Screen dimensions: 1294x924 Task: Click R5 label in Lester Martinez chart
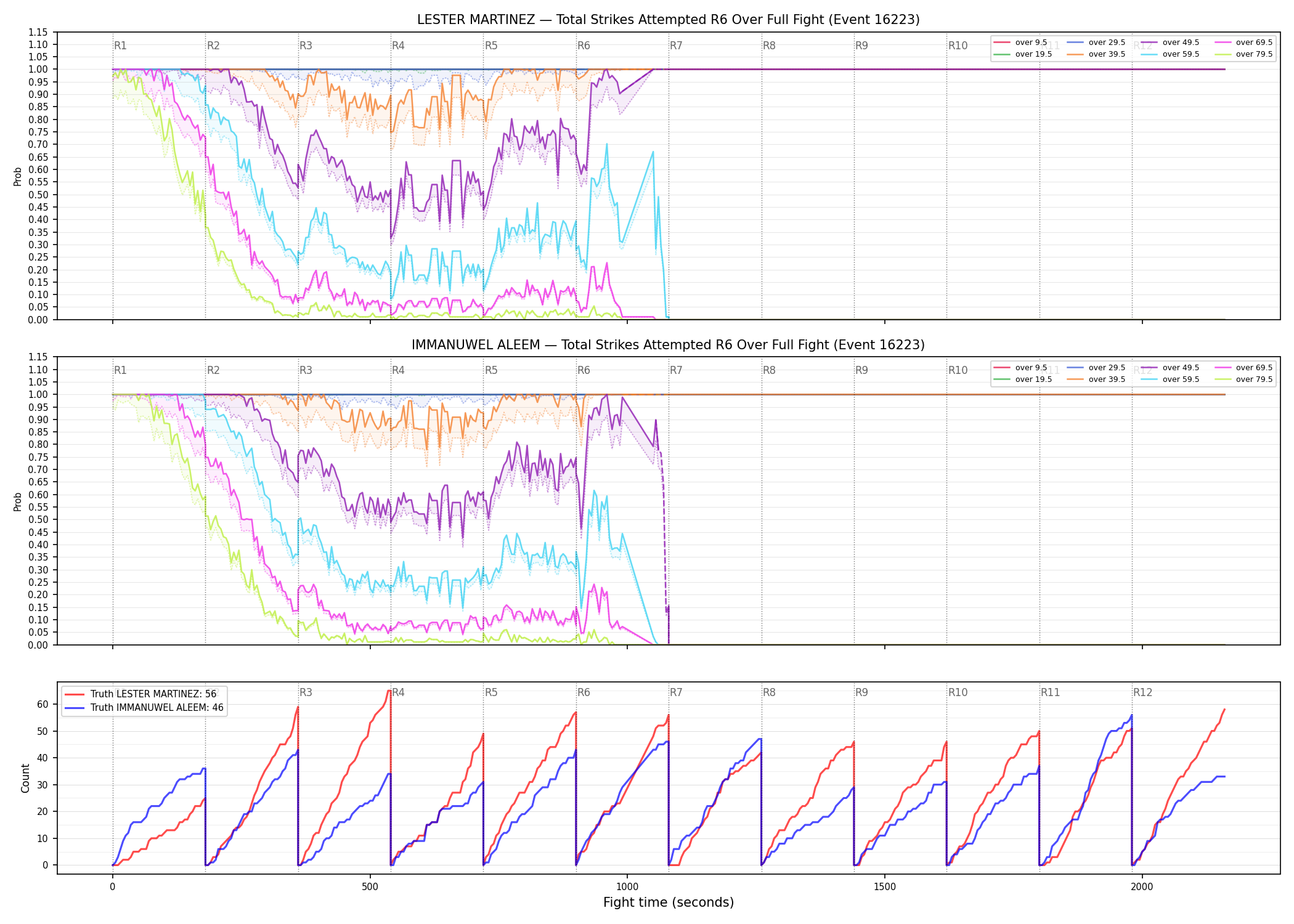(491, 46)
